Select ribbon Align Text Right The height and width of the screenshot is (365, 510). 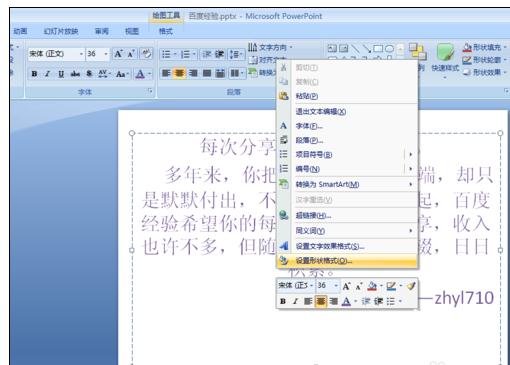tap(193, 73)
